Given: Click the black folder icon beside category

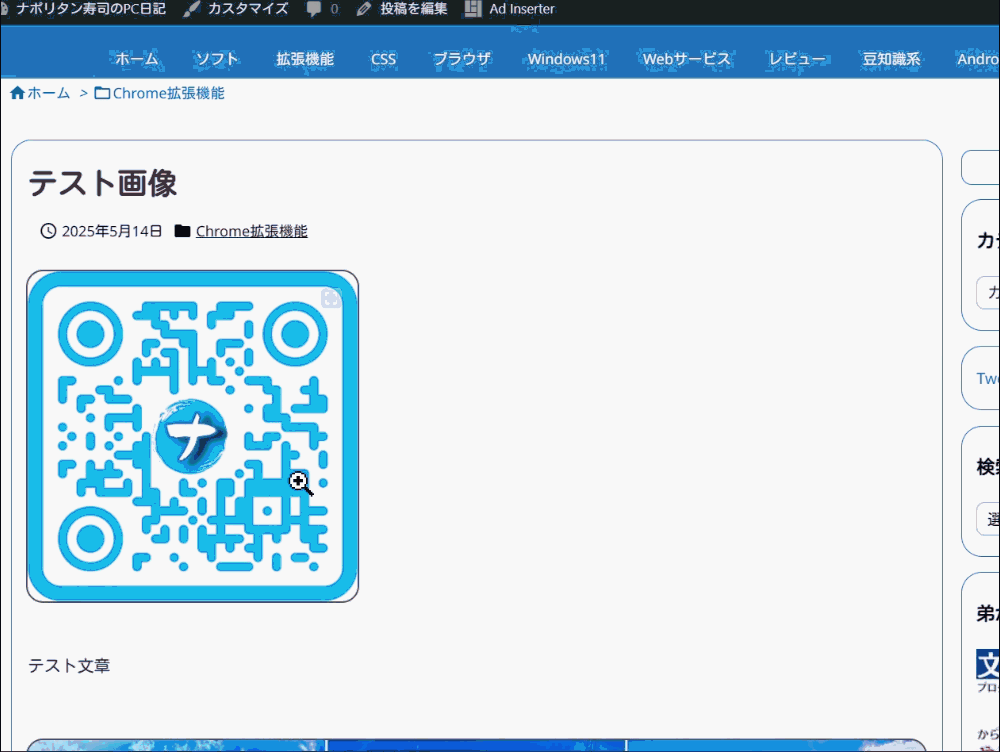Looking at the screenshot, I should click(x=182, y=231).
